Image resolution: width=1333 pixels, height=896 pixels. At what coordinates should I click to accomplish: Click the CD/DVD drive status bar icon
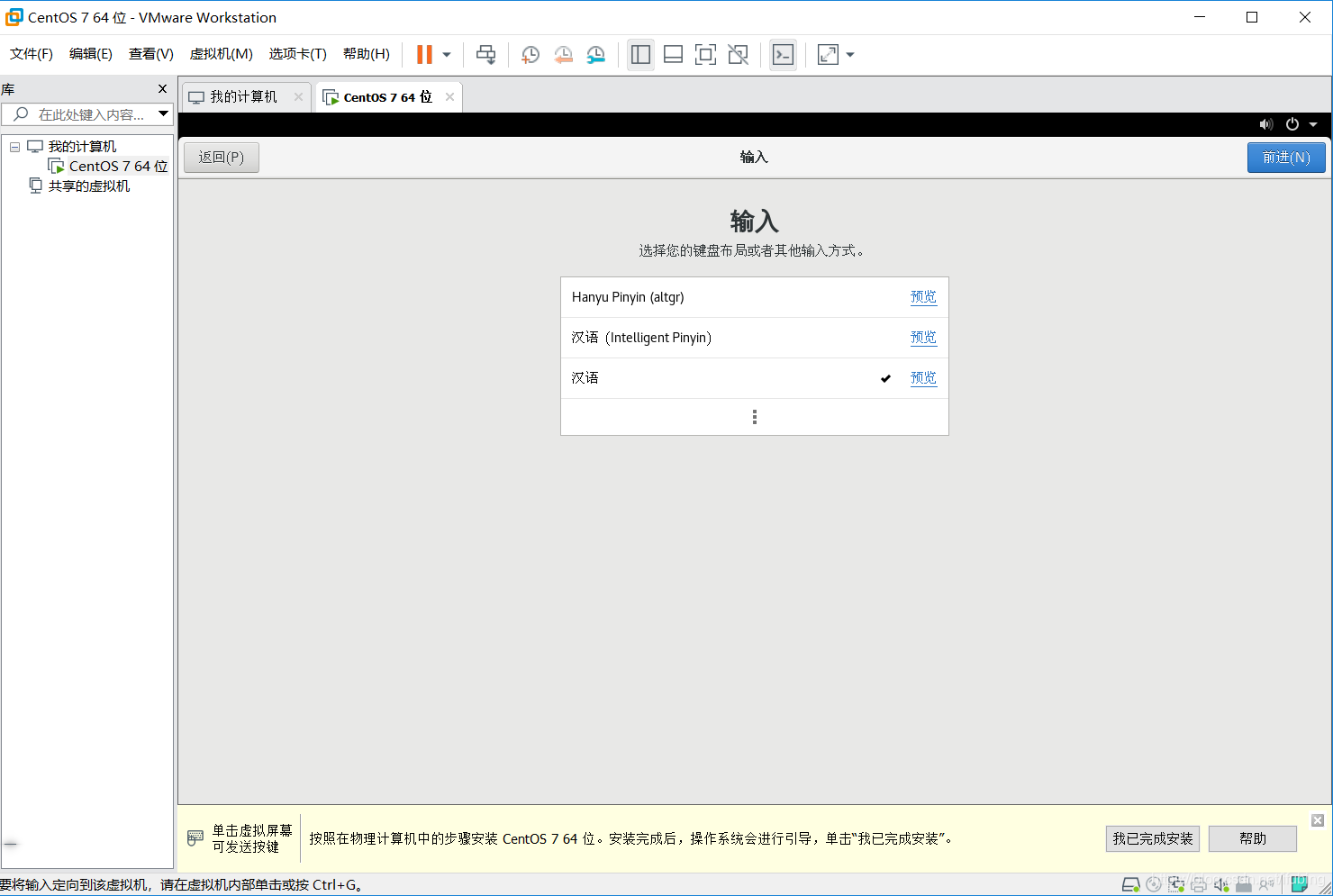[1154, 884]
